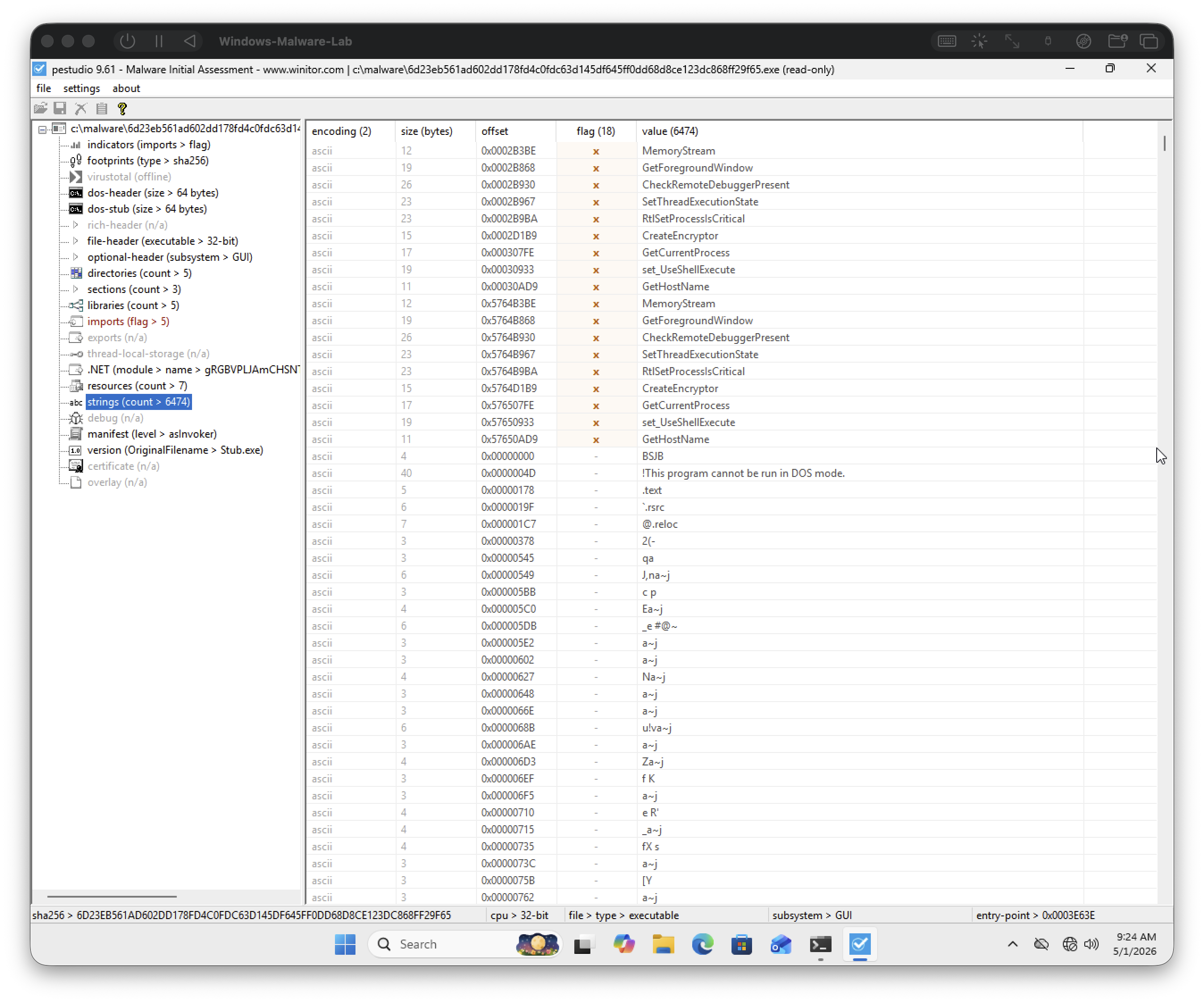Select the @.reloc string row
The image size is (1204, 1003).
coord(731,524)
